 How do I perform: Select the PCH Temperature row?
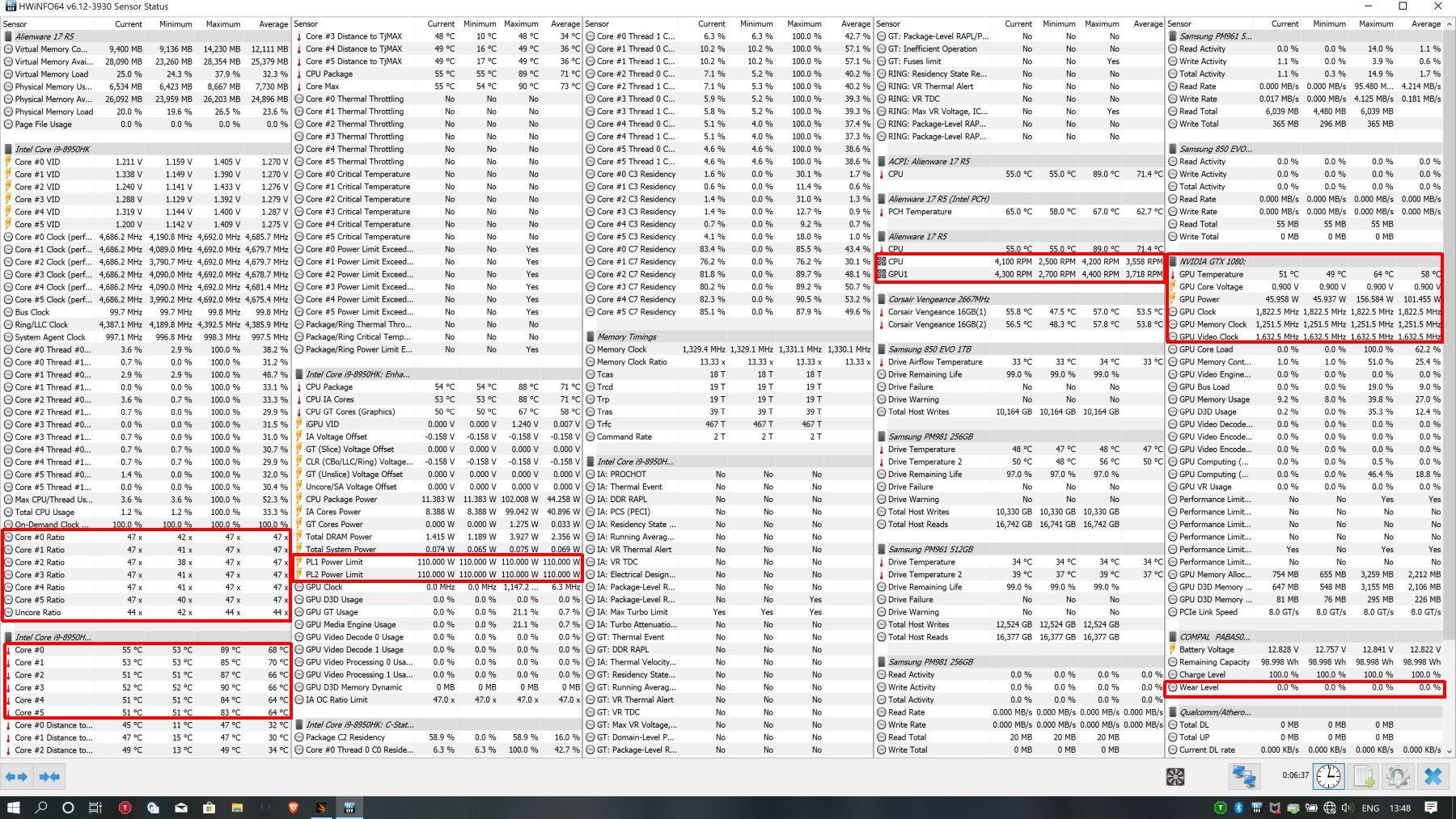click(x=1019, y=211)
